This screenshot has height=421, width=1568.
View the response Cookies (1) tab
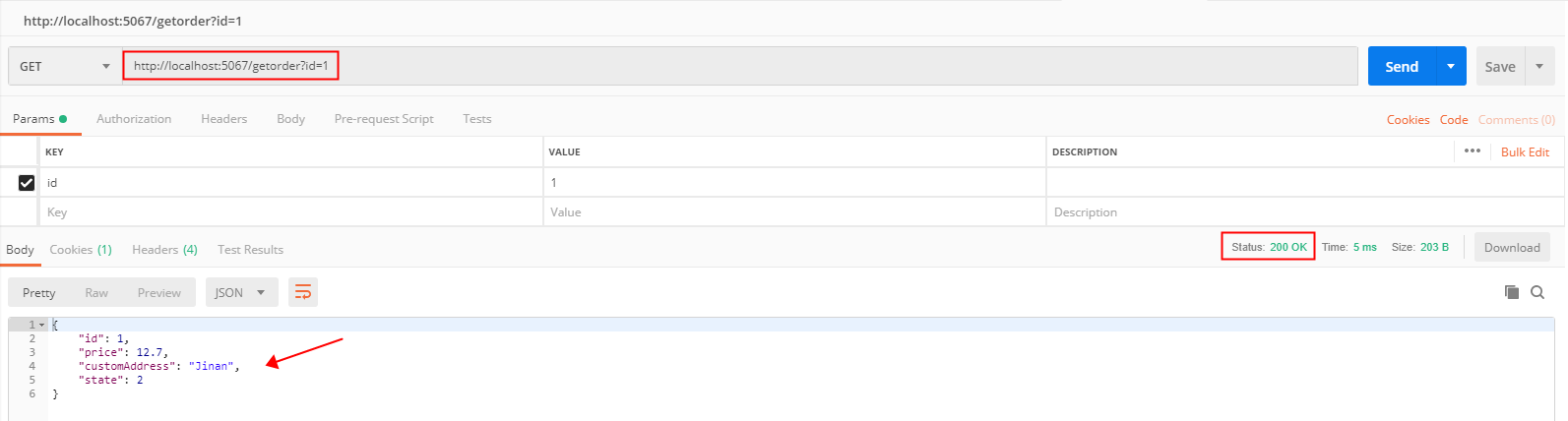coord(81,250)
